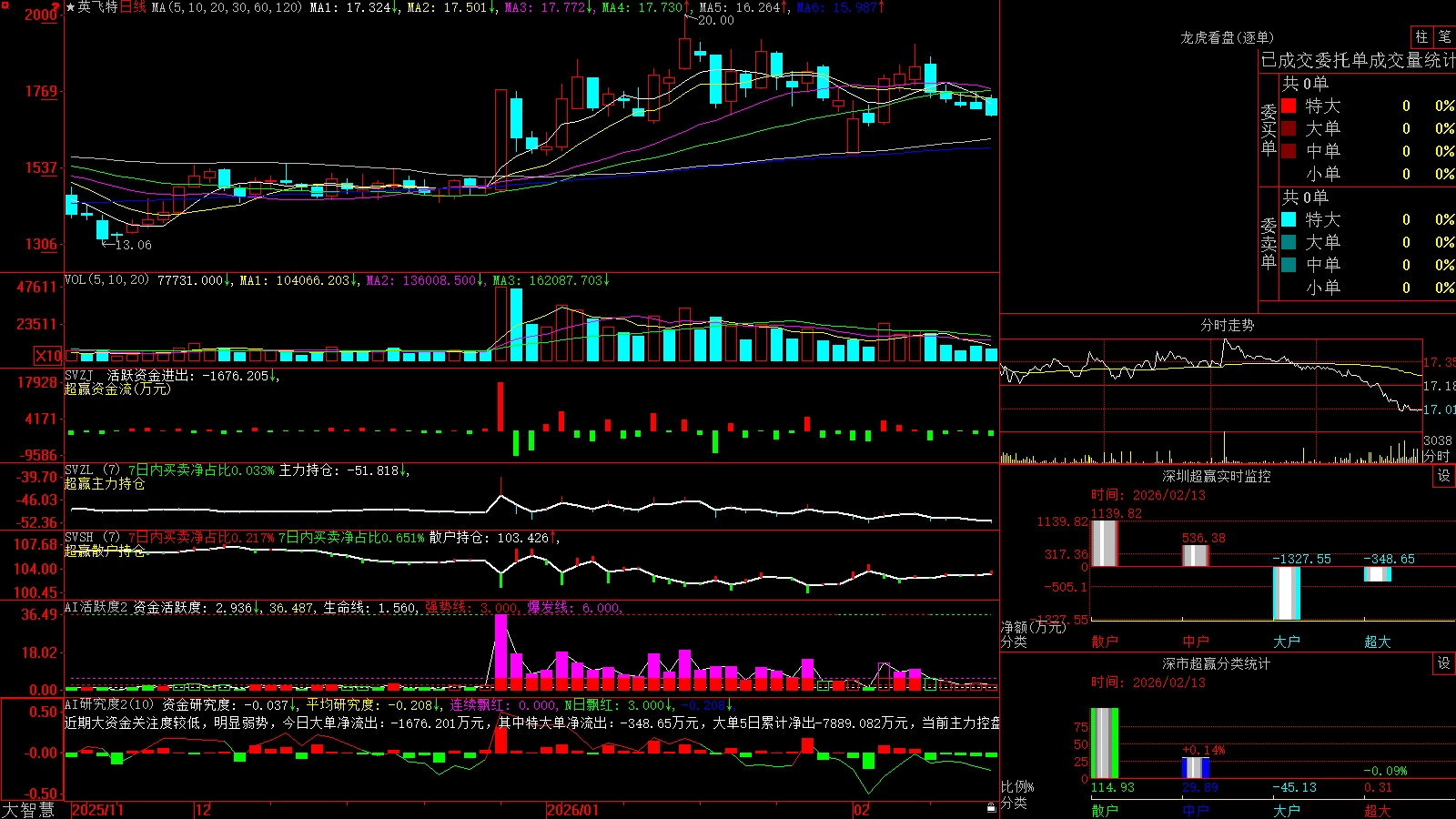The height and width of the screenshot is (819, 1456).
Task: Click the 中户 bar in 深圳超赢实时监控
Action: (1195, 555)
